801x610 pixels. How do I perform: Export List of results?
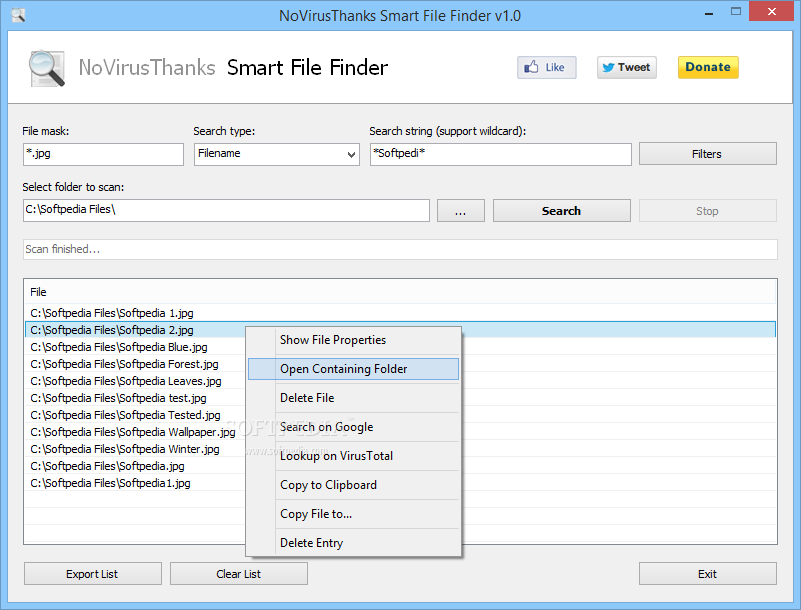(x=92, y=574)
